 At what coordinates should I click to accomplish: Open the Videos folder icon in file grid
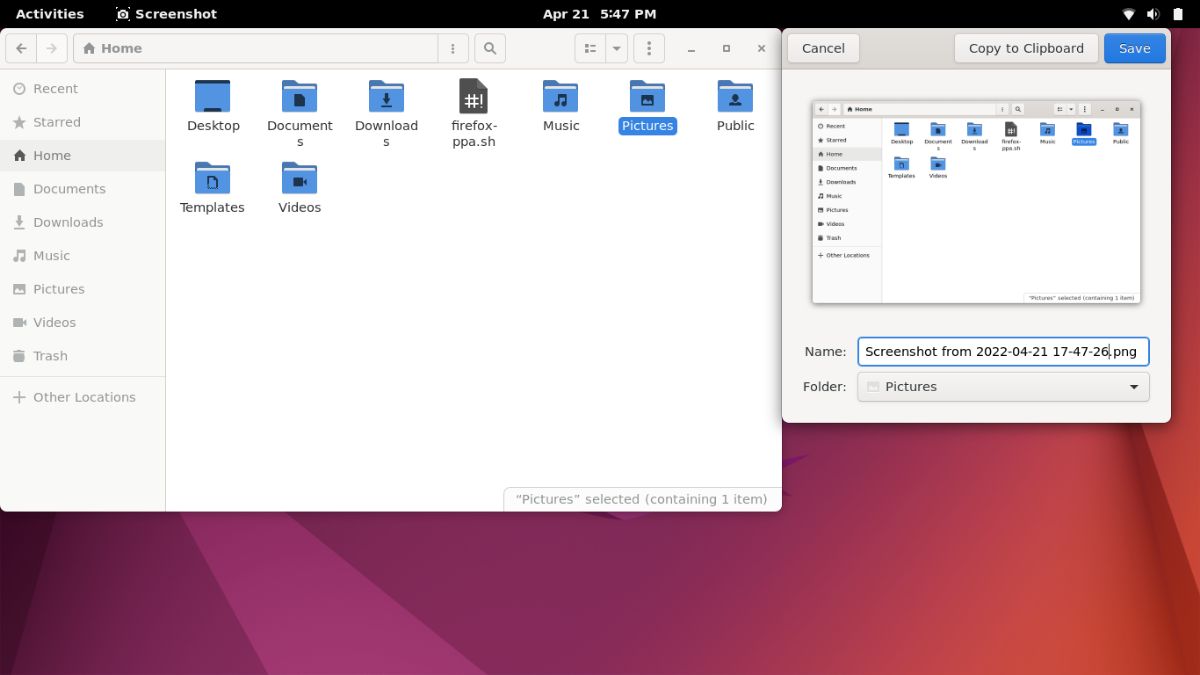pos(298,182)
